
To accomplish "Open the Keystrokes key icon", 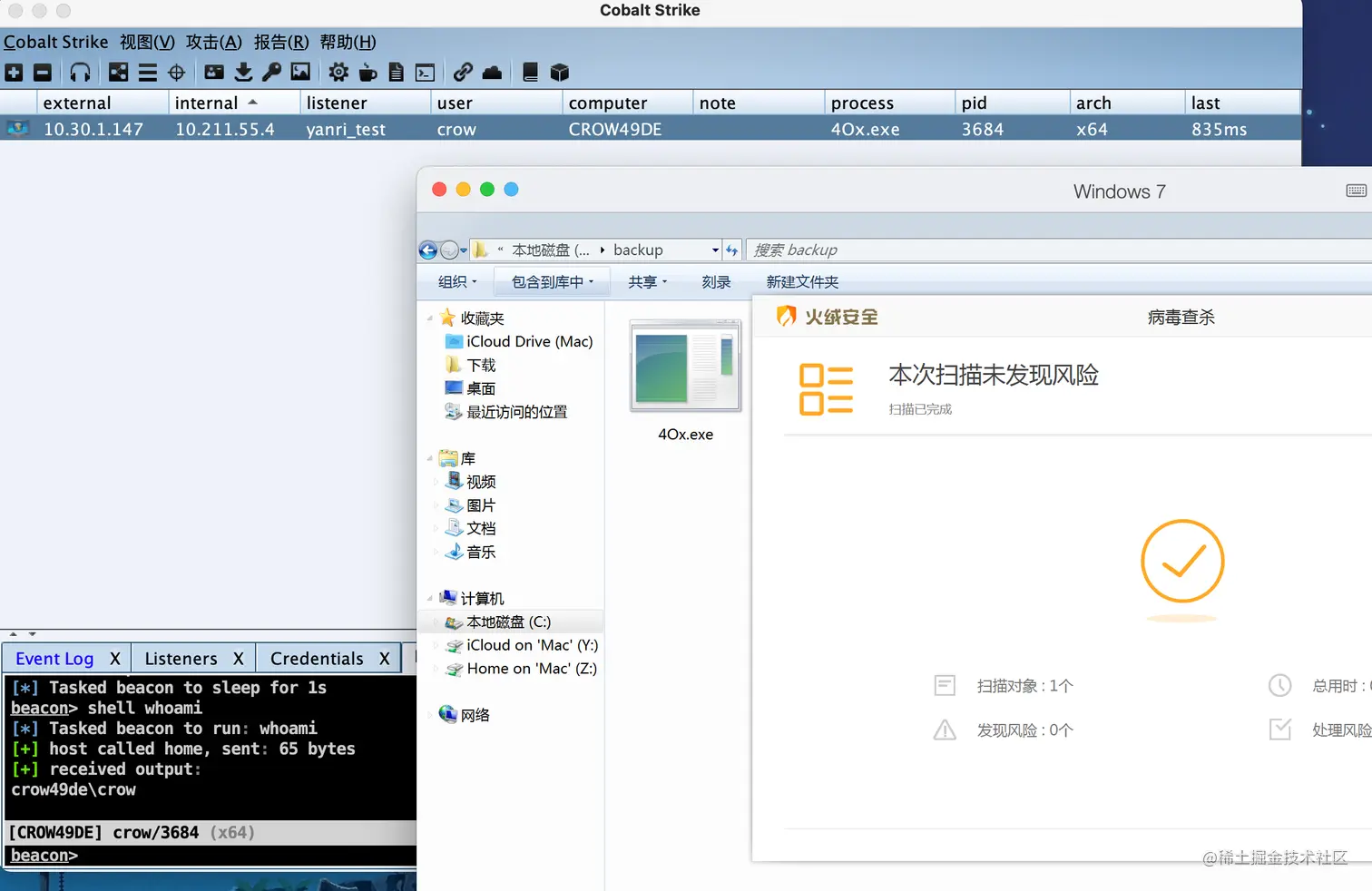I will 271,73.
